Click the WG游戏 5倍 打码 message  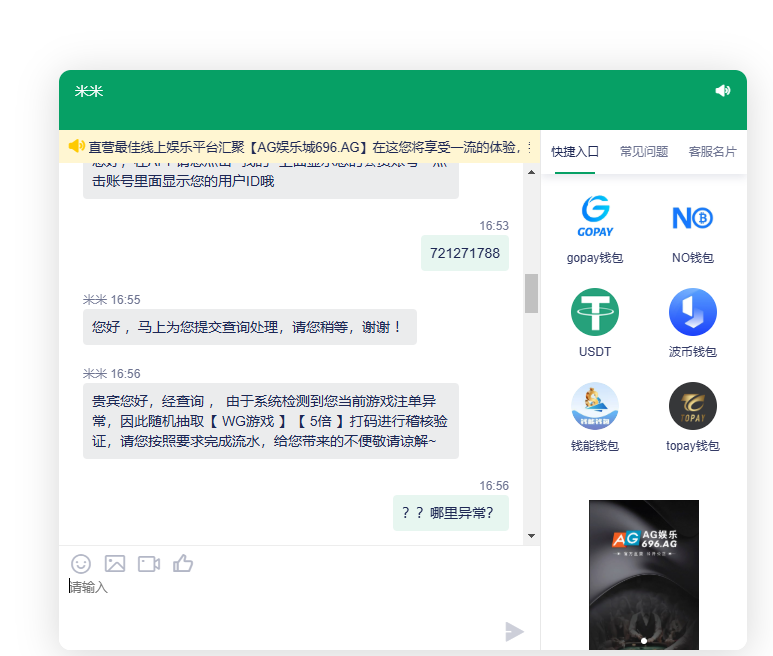(271, 421)
